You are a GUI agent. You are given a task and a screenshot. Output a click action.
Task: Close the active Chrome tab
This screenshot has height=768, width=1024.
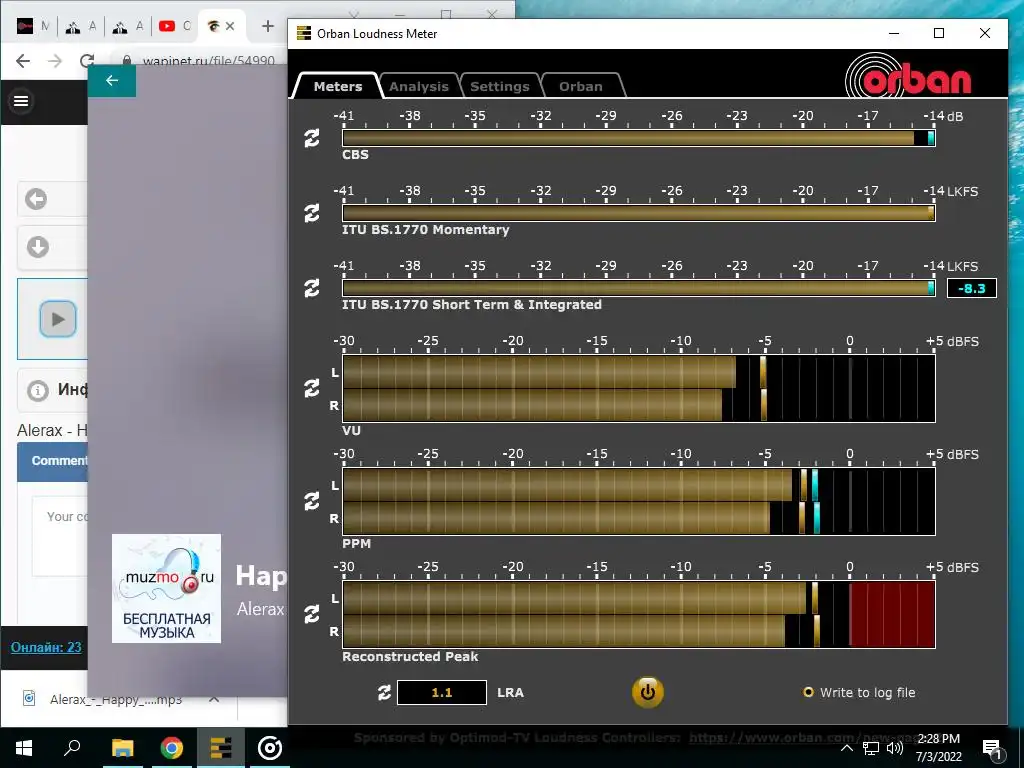(230, 26)
